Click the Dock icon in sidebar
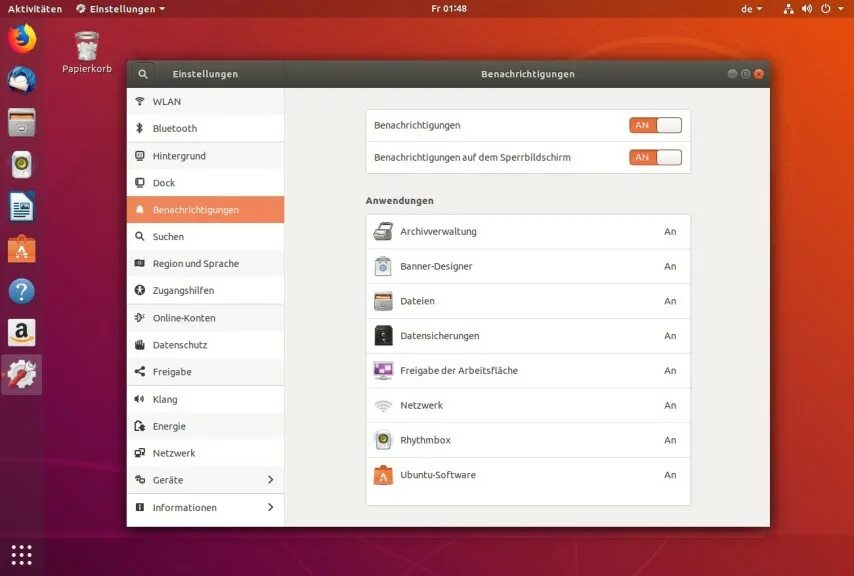Screen dimensions: 854x576 [140, 182]
